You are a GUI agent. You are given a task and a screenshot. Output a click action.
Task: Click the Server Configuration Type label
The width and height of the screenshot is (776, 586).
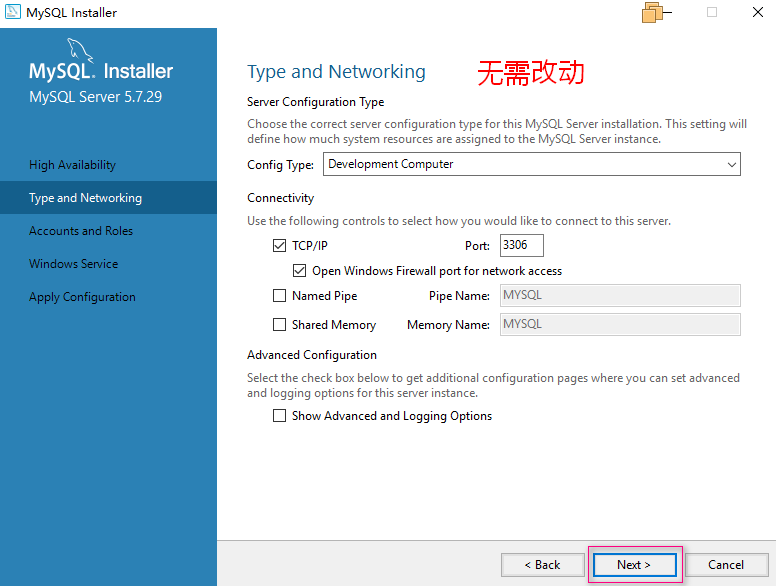click(x=316, y=102)
